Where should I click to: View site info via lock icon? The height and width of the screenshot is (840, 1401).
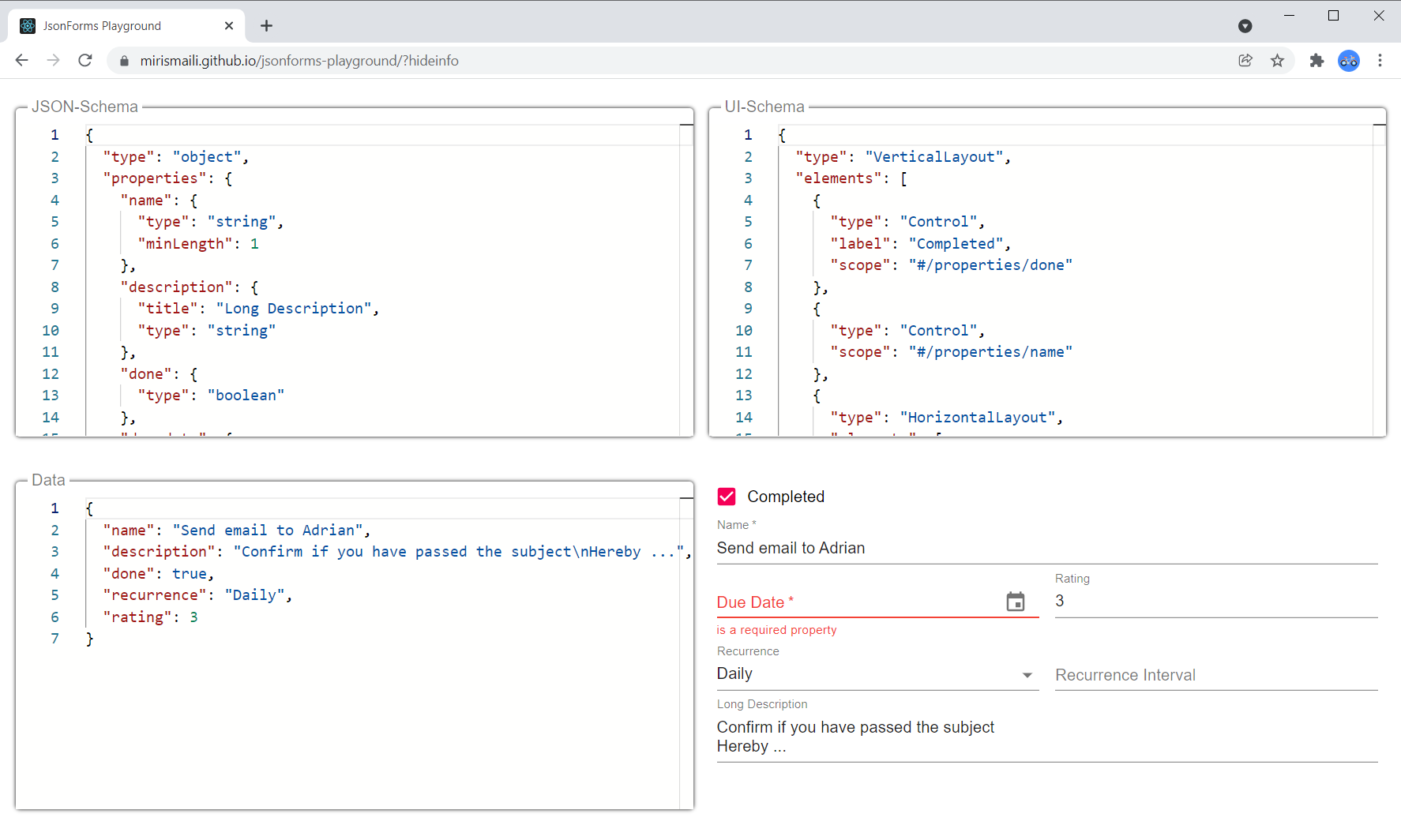124,61
